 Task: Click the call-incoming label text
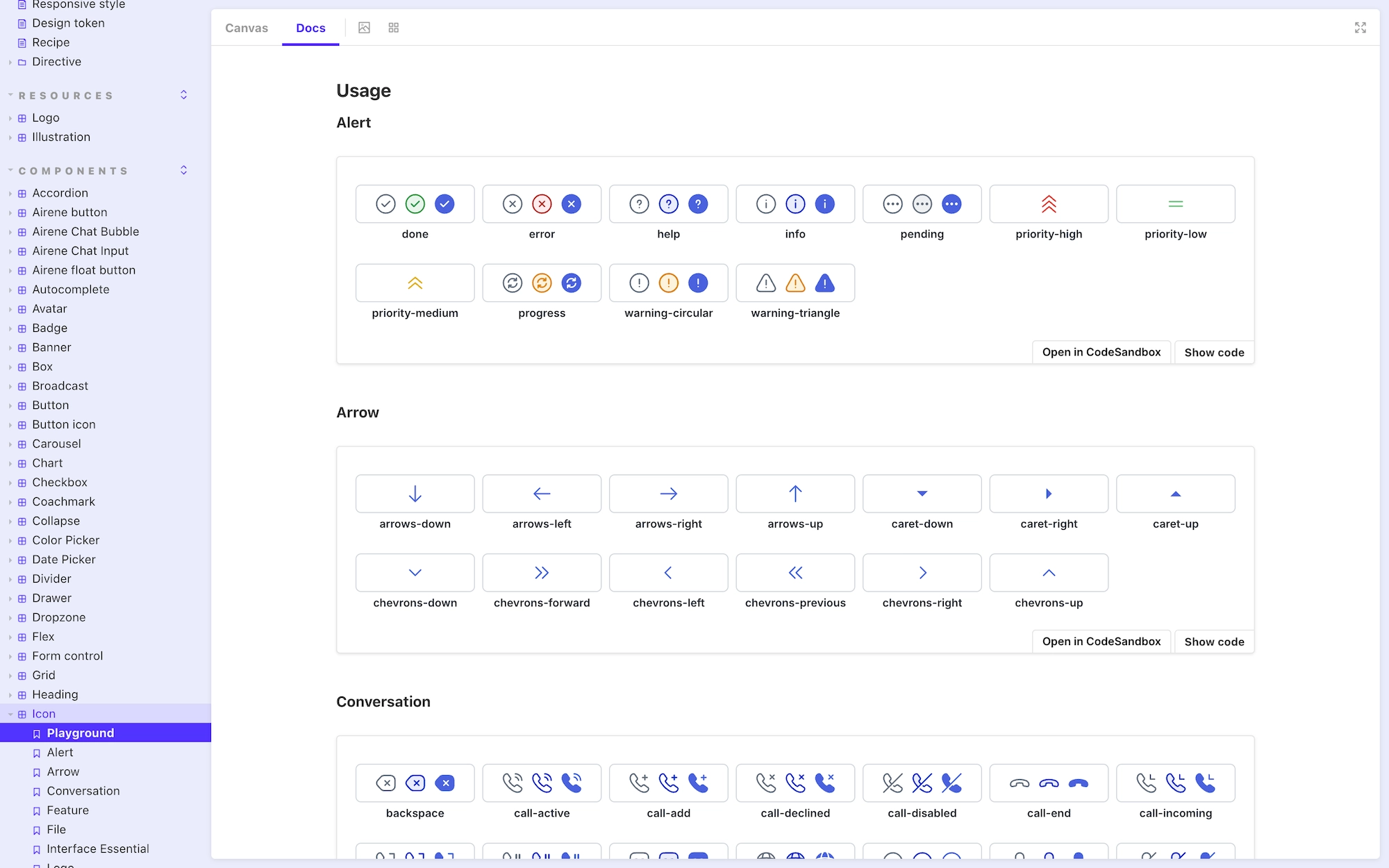tap(1176, 813)
